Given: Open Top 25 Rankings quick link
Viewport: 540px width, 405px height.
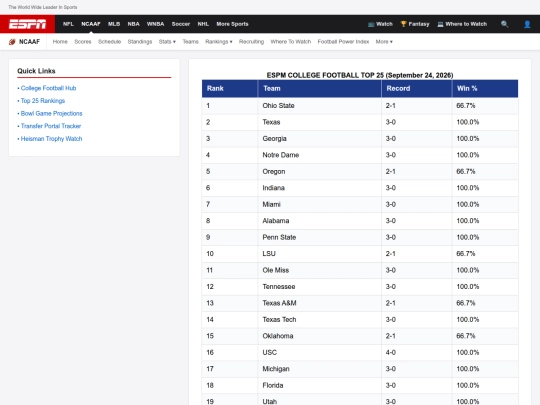Looking at the screenshot, I should (43, 101).
